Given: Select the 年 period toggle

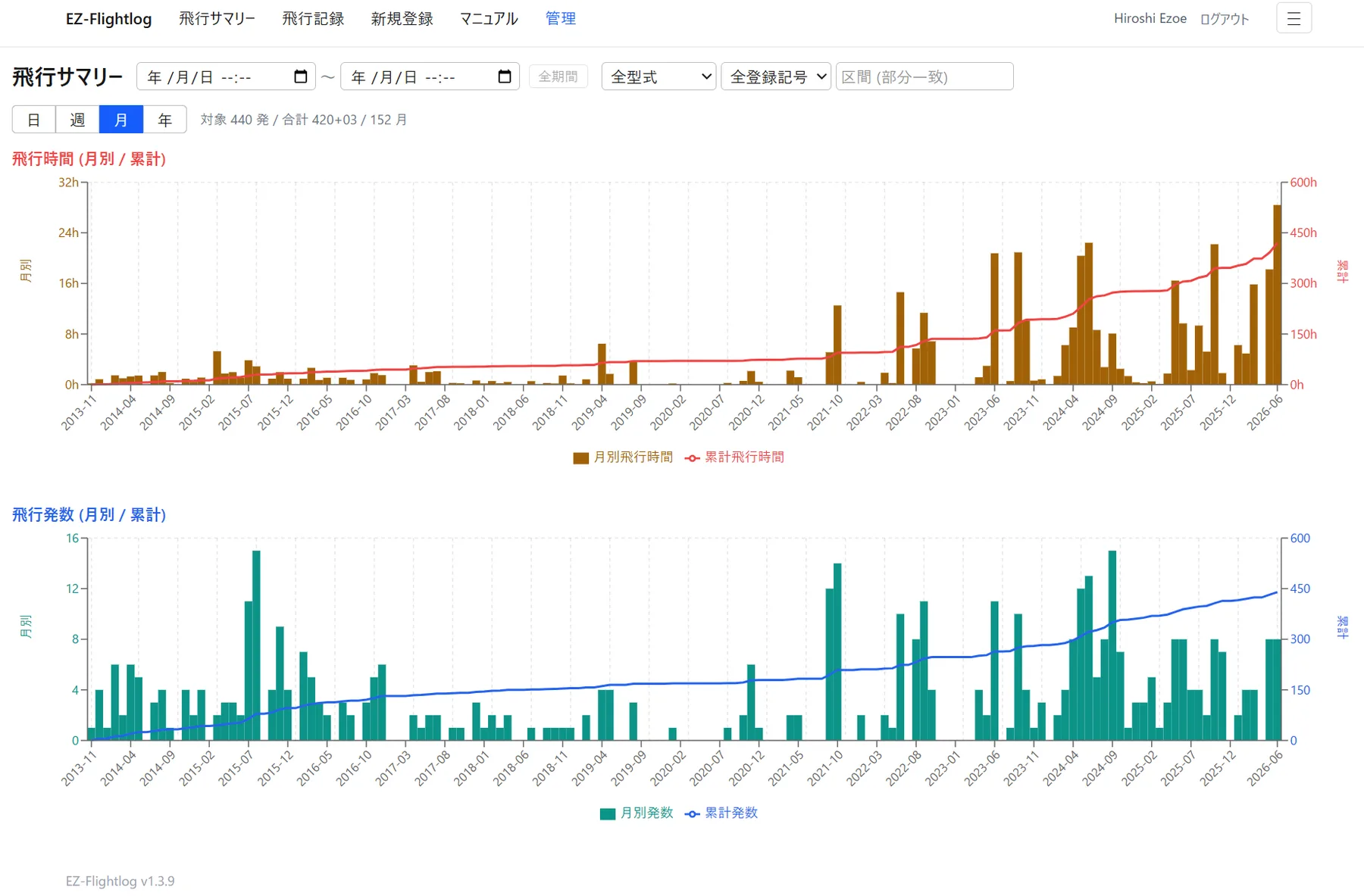Looking at the screenshot, I should [164, 120].
